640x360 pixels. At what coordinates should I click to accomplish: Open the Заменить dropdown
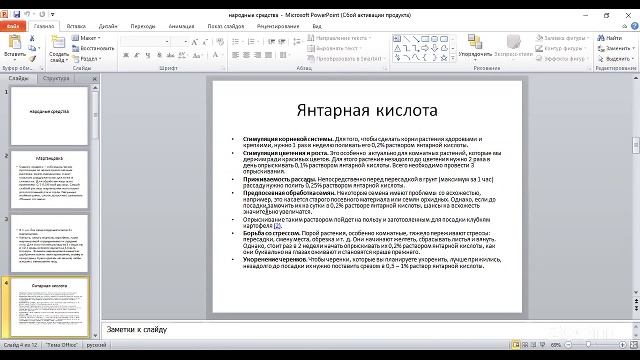click(x=616, y=48)
